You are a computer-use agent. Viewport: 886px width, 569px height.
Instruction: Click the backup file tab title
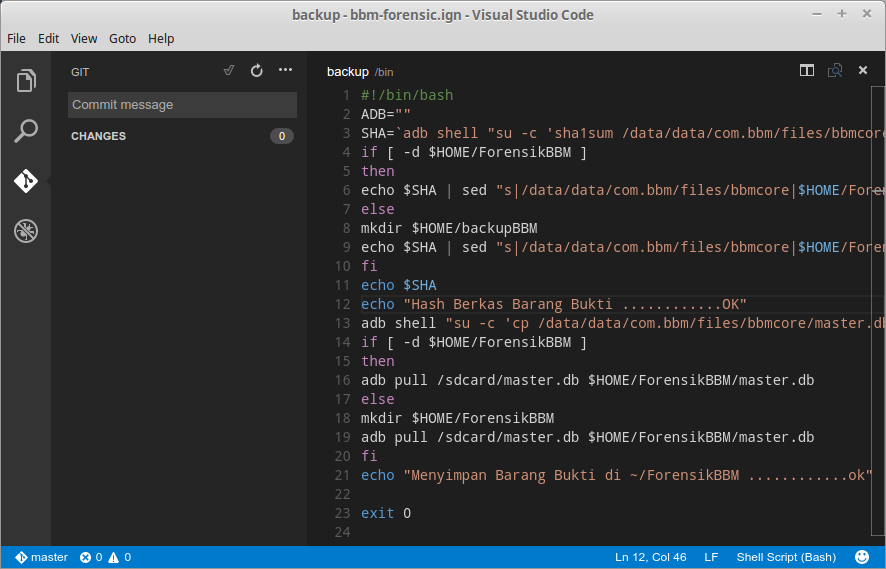click(x=348, y=72)
